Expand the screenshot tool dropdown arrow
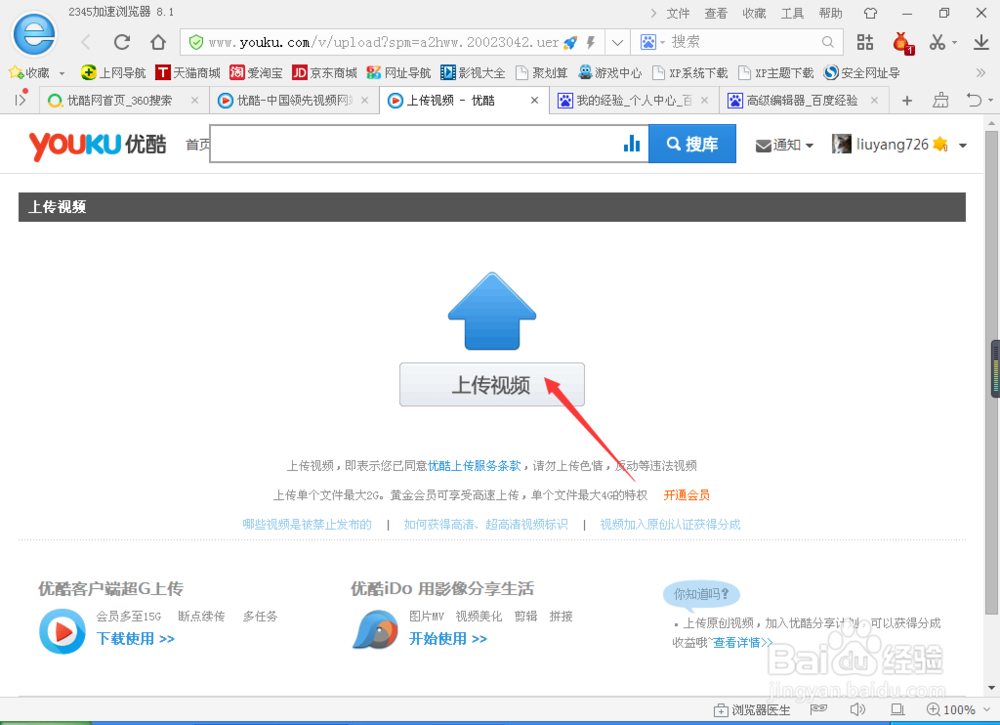This screenshot has width=1000, height=725. tap(955, 43)
